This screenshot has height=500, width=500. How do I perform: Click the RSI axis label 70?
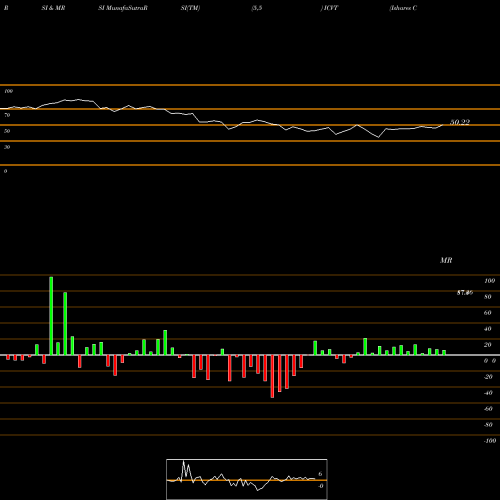7,115
